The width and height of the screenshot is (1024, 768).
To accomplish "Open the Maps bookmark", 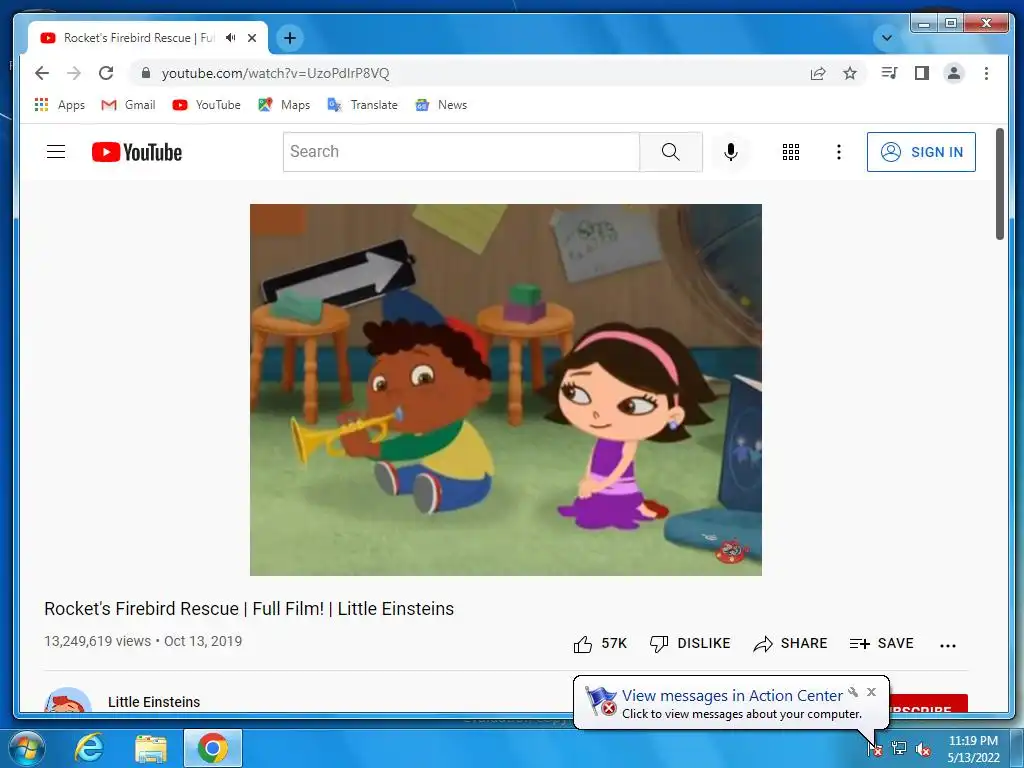I will (x=284, y=104).
